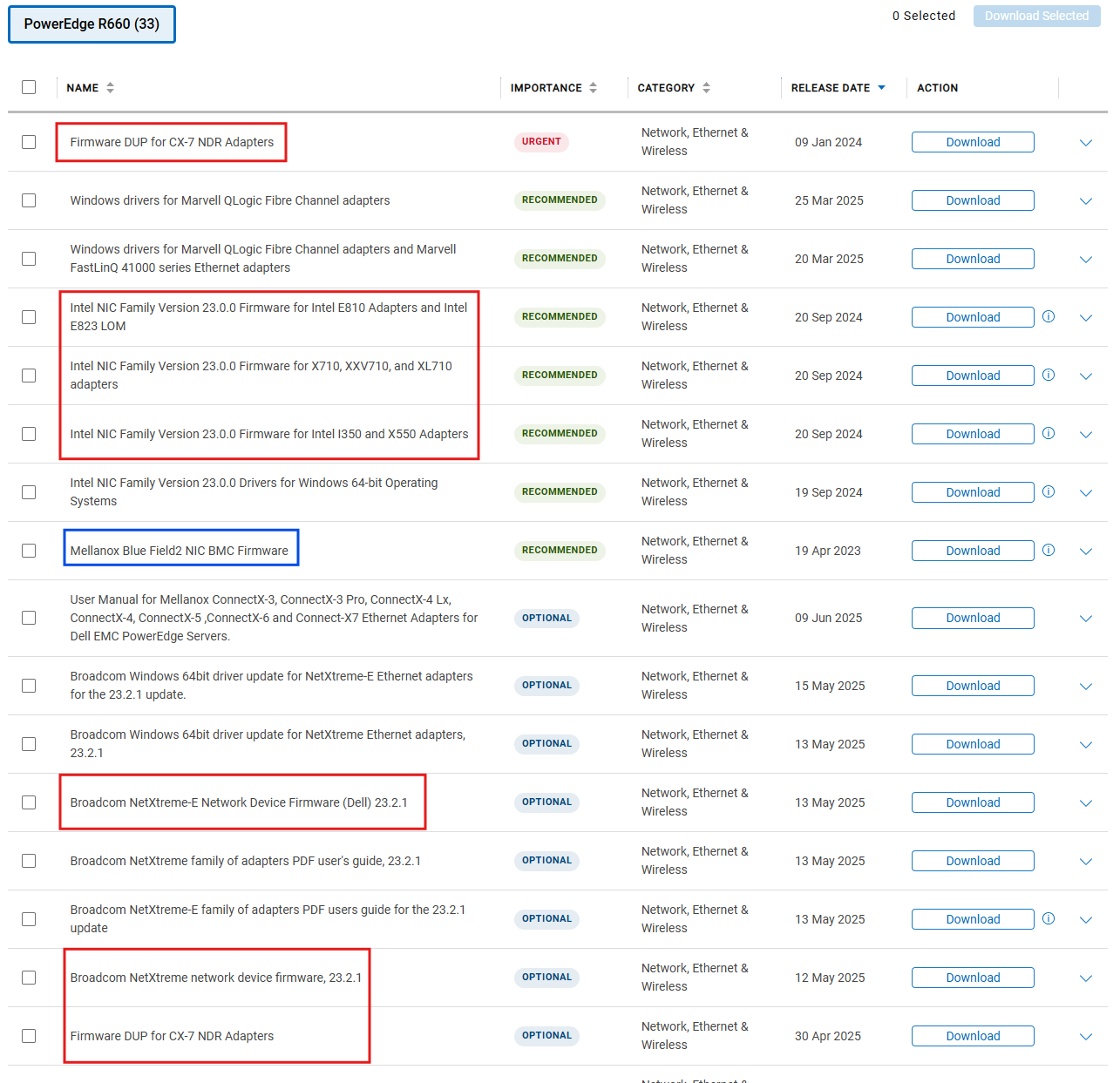The width and height of the screenshot is (1120, 1083).
Task: Download the Marvell QLogic Windows drivers
Action: click(x=972, y=200)
